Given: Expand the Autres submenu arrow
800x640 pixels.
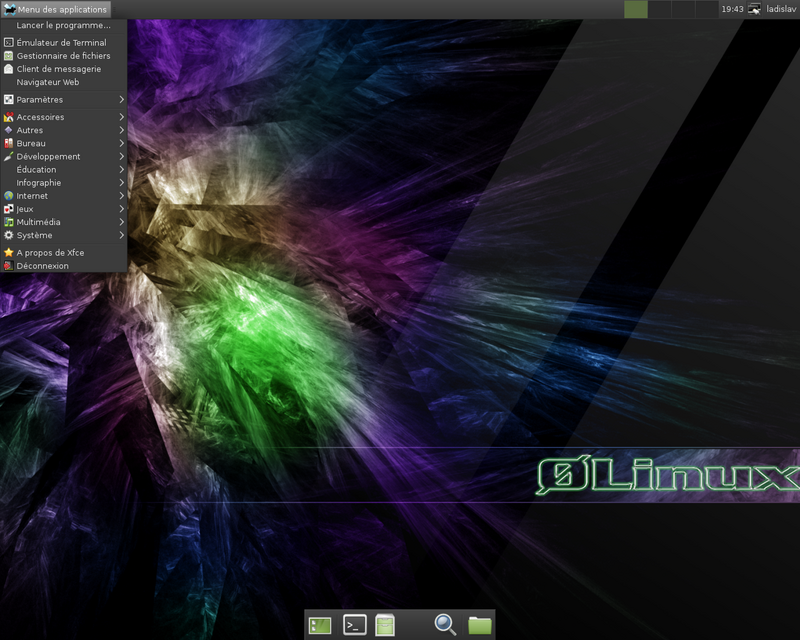Looking at the screenshot, I should coord(121,130).
